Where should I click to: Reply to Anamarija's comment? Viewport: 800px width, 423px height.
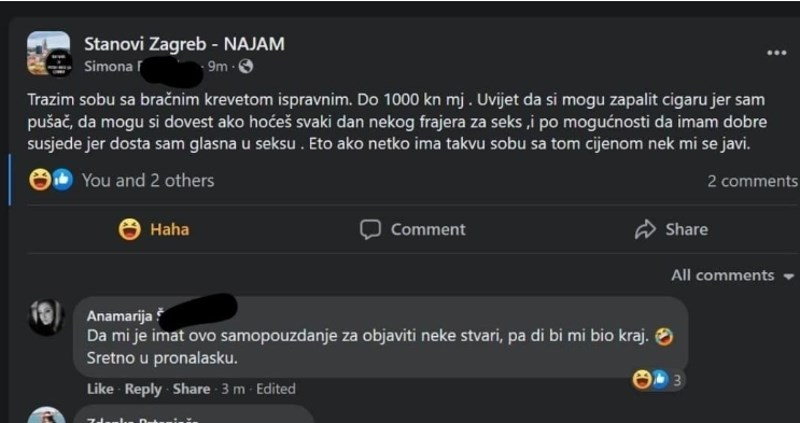tap(143, 389)
